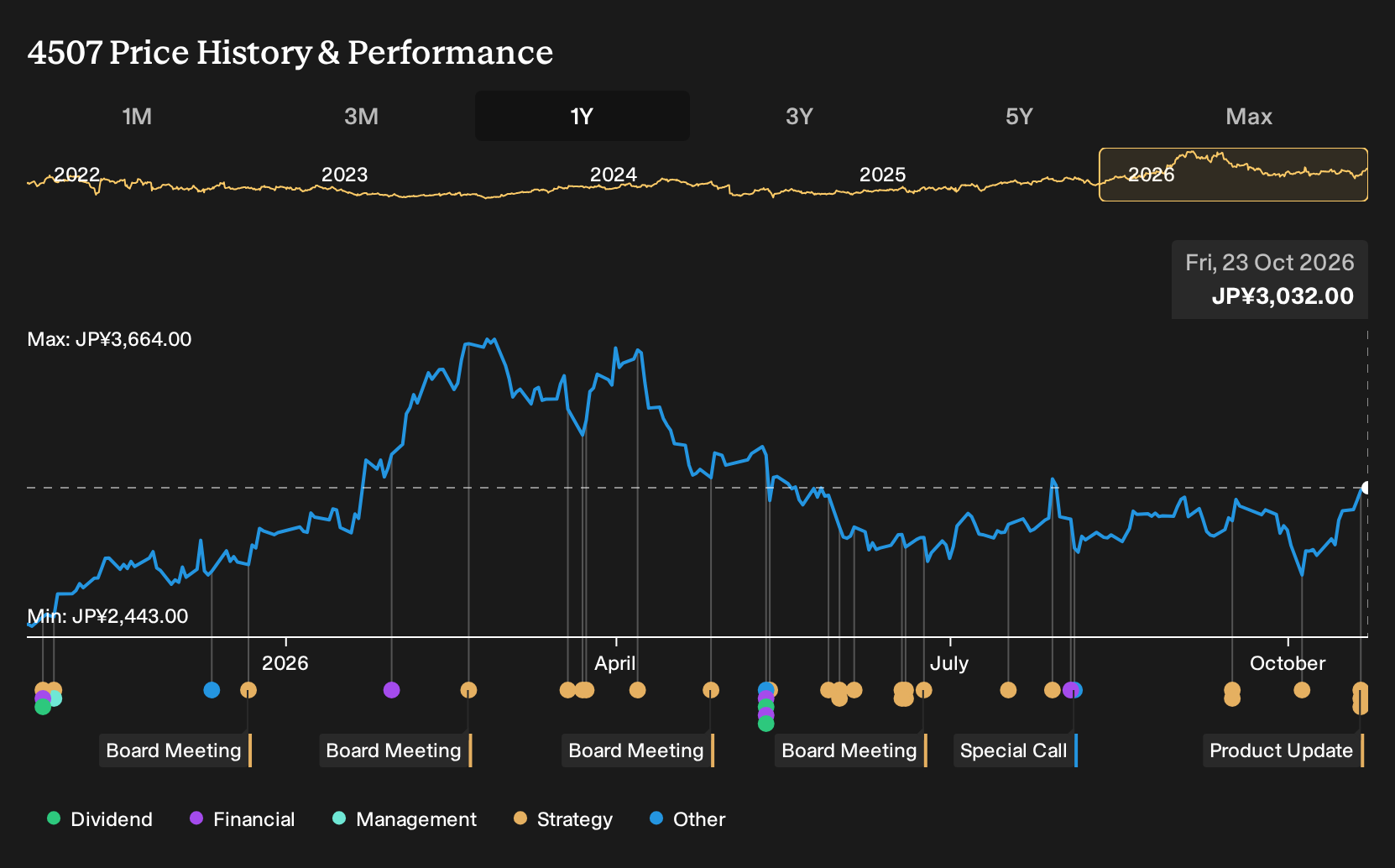Open the Special Call event label
The width and height of the screenshot is (1395, 868).
pos(1015,750)
